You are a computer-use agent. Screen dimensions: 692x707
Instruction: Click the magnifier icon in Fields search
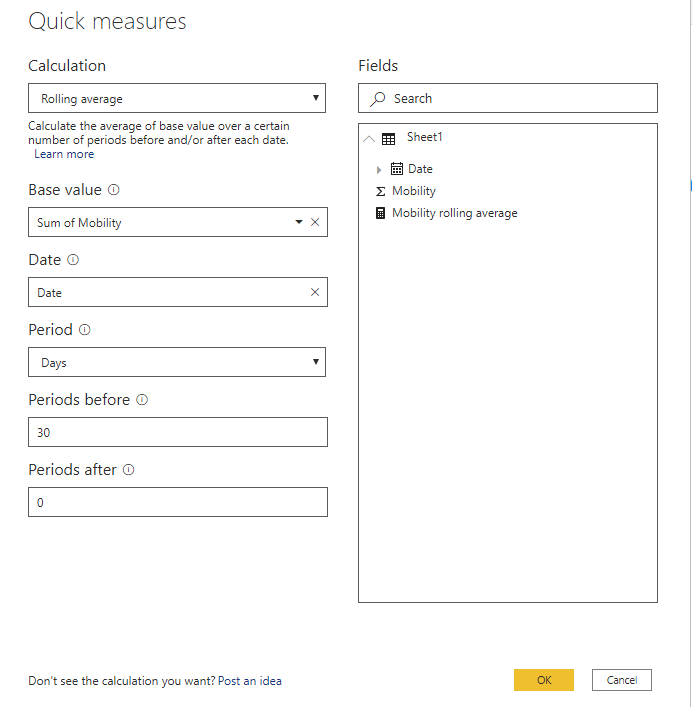(x=378, y=99)
